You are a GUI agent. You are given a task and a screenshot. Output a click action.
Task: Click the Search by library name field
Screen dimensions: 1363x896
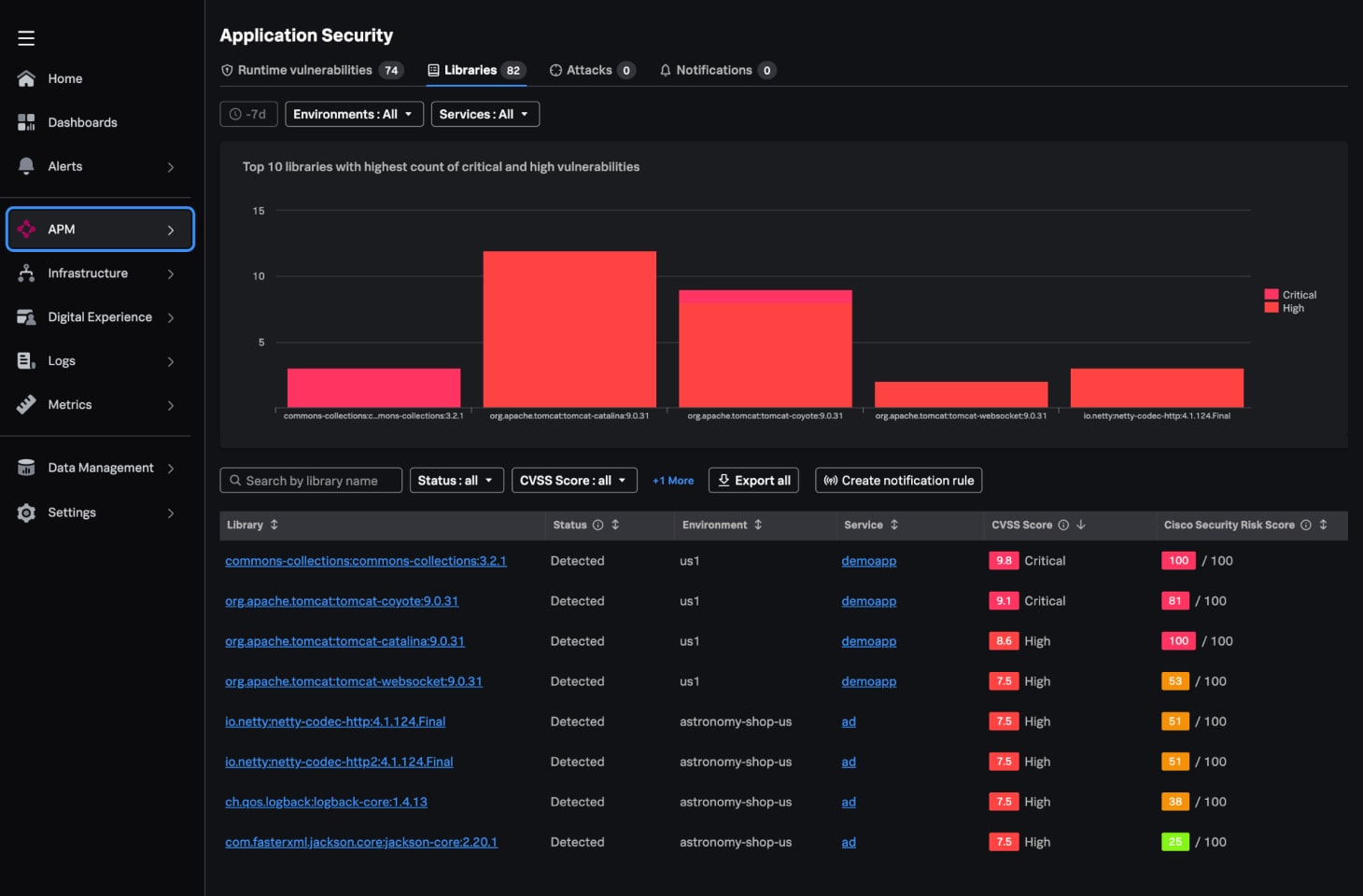[x=311, y=481]
